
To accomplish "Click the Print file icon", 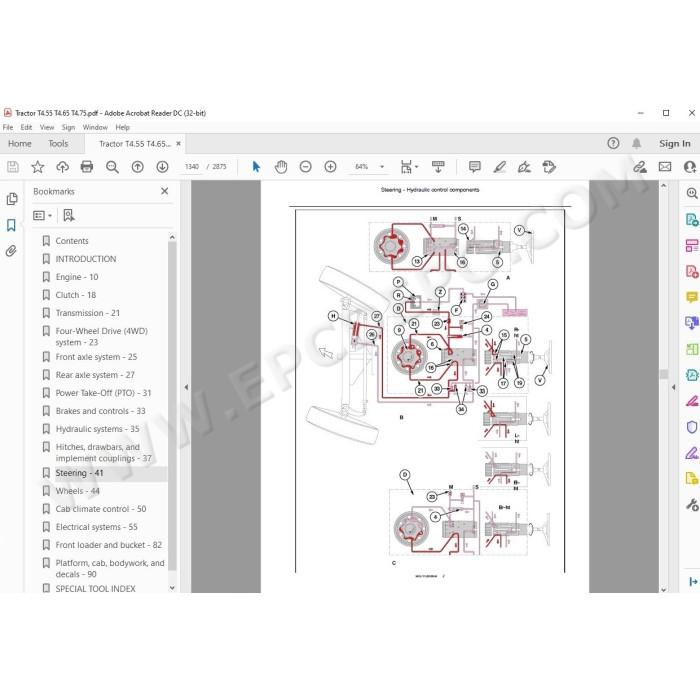I will [x=87, y=167].
